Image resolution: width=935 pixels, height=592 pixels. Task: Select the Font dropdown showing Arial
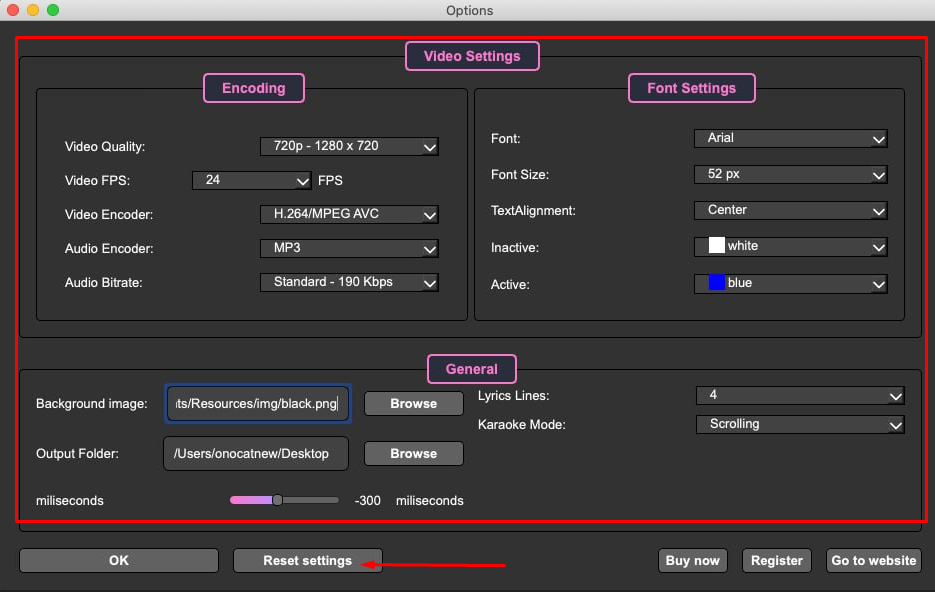(x=790, y=138)
